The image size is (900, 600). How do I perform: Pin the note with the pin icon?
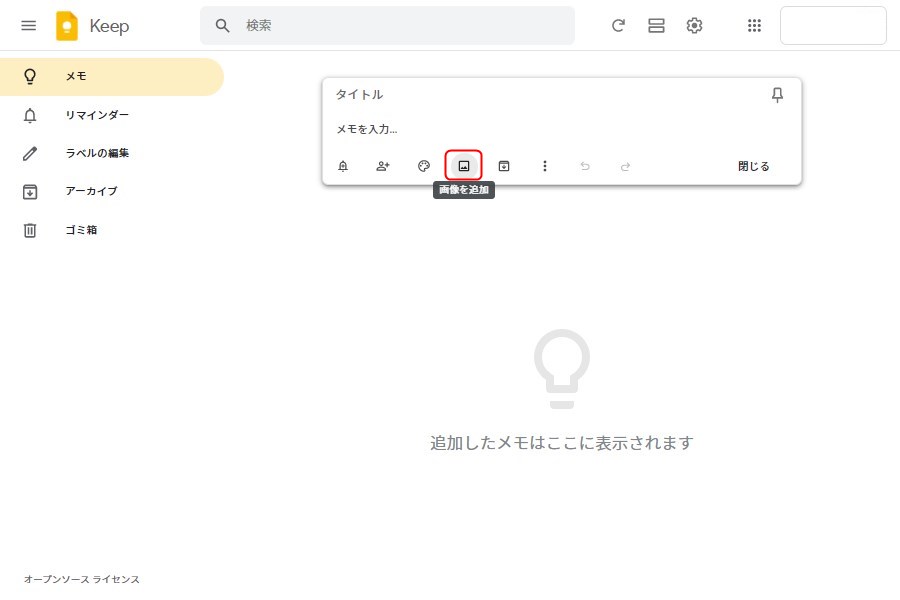click(x=777, y=95)
